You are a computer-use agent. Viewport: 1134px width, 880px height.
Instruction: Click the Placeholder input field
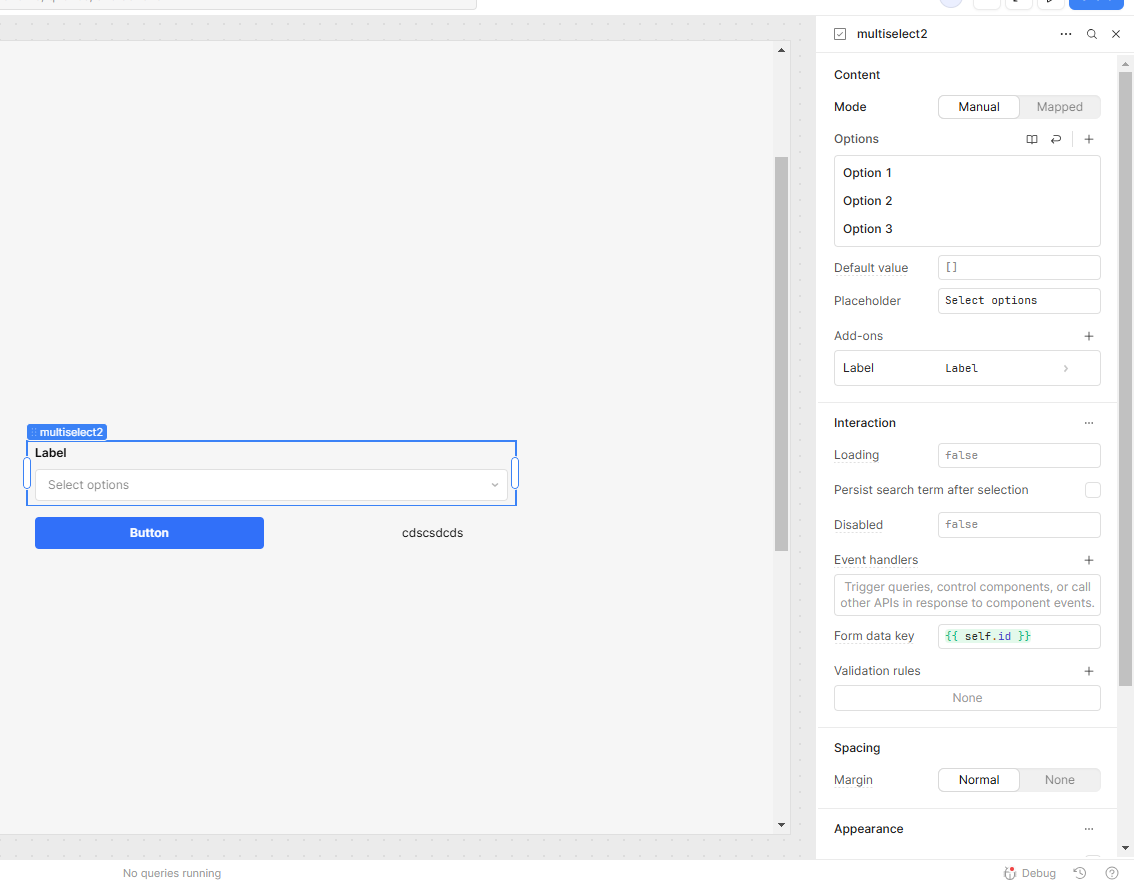pyautogui.click(x=1018, y=301)
